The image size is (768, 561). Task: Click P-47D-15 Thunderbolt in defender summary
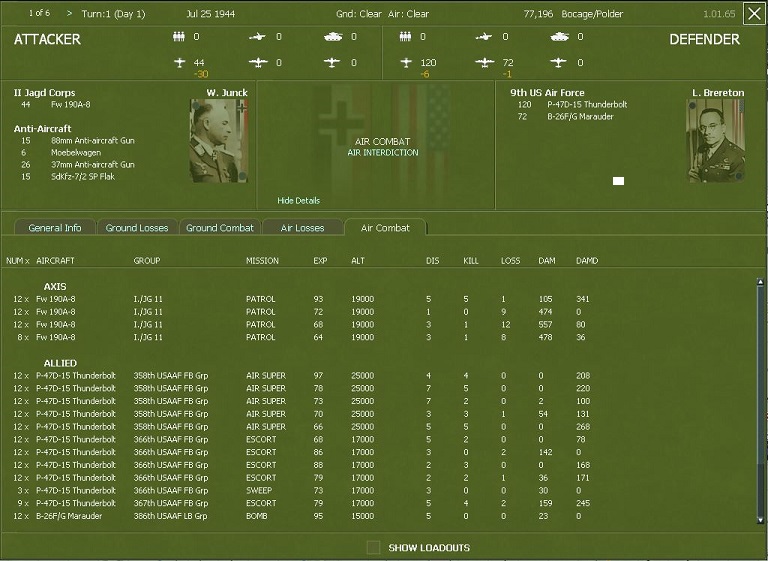coord(587,104)
